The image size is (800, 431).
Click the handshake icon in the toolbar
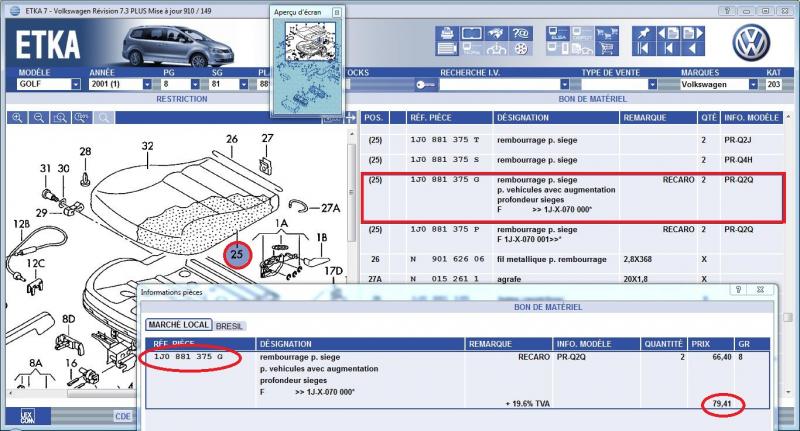pos(496,33)
